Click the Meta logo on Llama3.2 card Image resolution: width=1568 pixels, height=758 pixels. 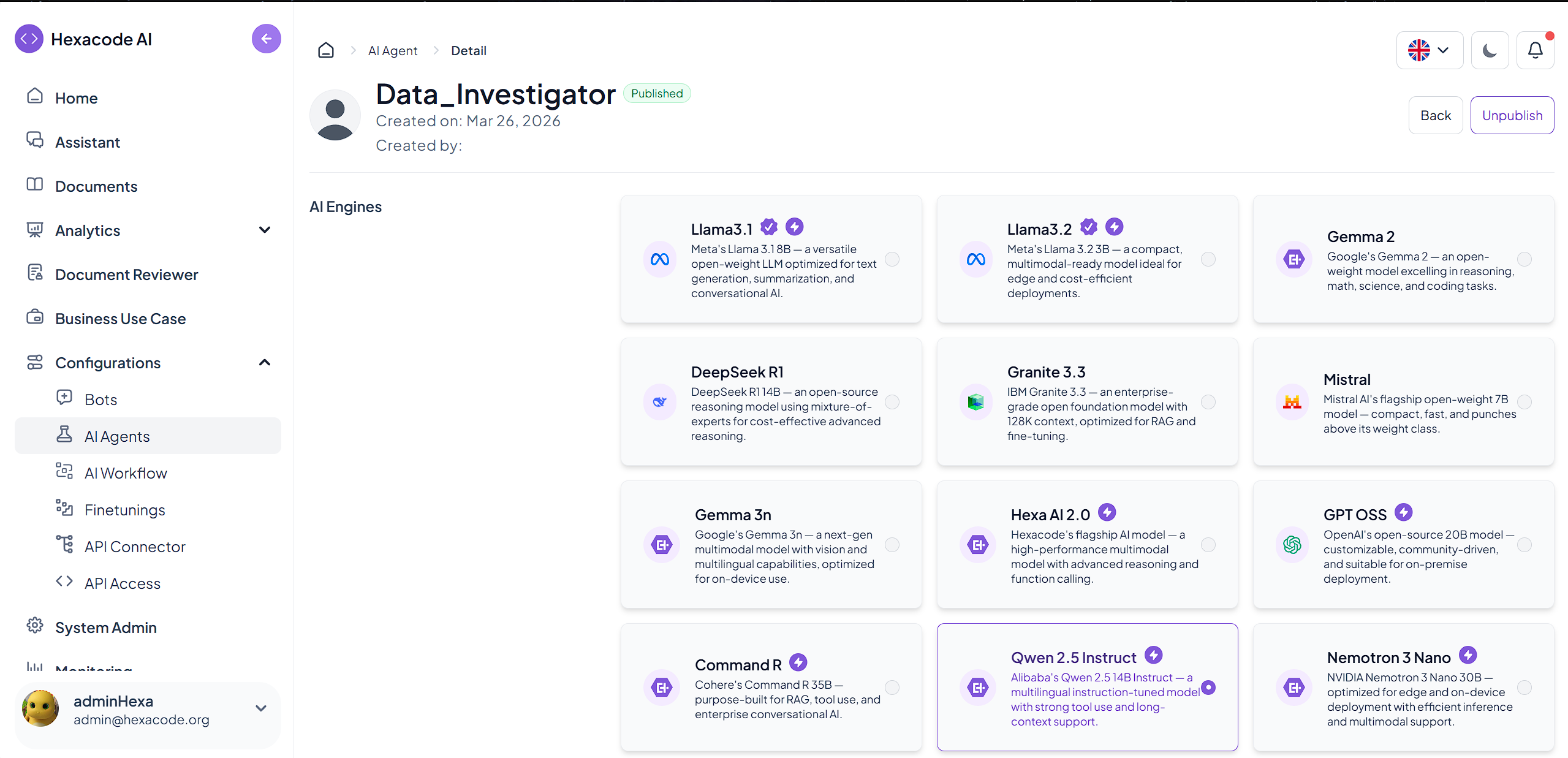[x=976, y=259]
